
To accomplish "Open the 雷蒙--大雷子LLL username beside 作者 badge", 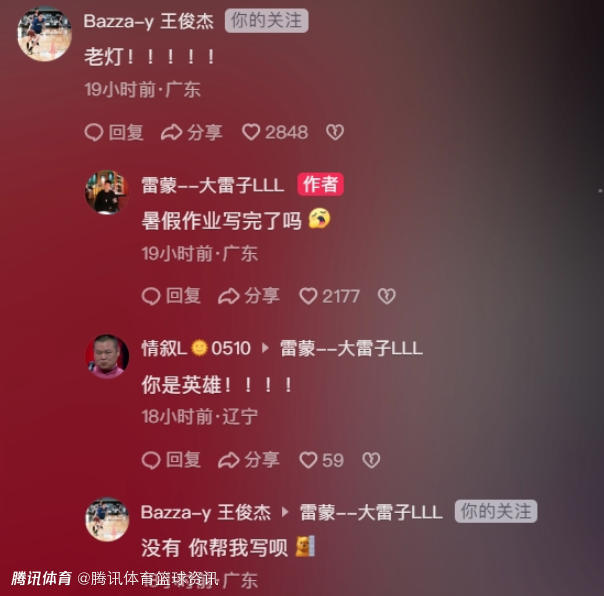I will (x=213, y=185).
